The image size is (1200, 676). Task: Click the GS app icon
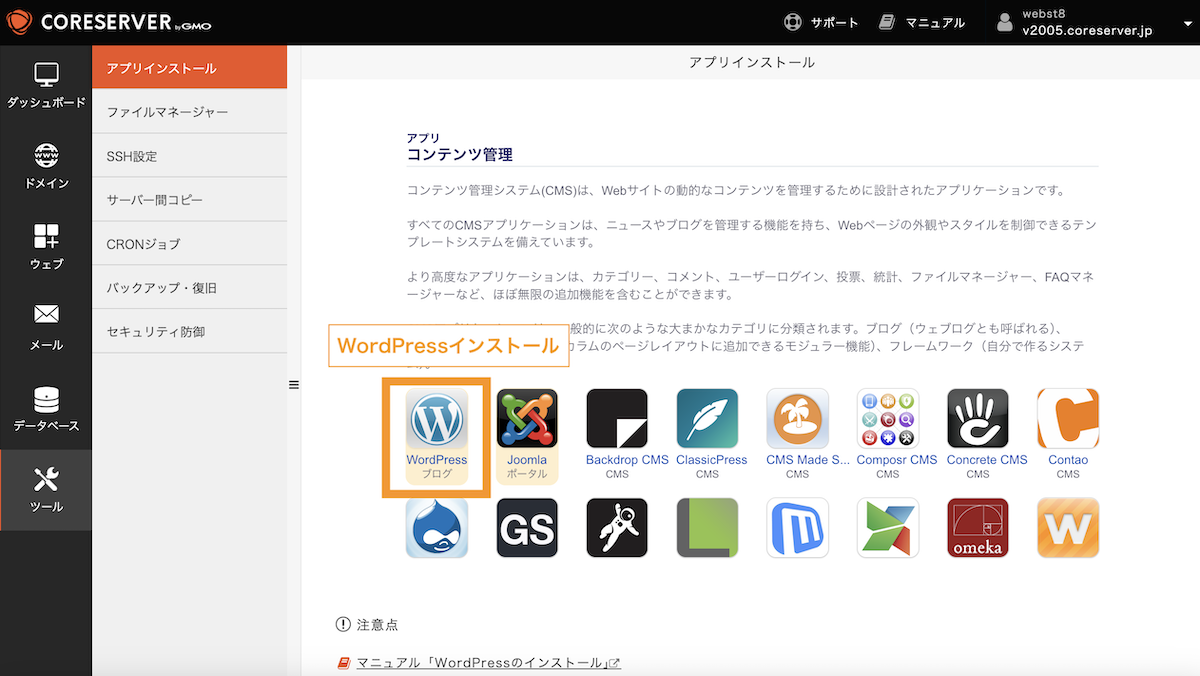(527, 528)
